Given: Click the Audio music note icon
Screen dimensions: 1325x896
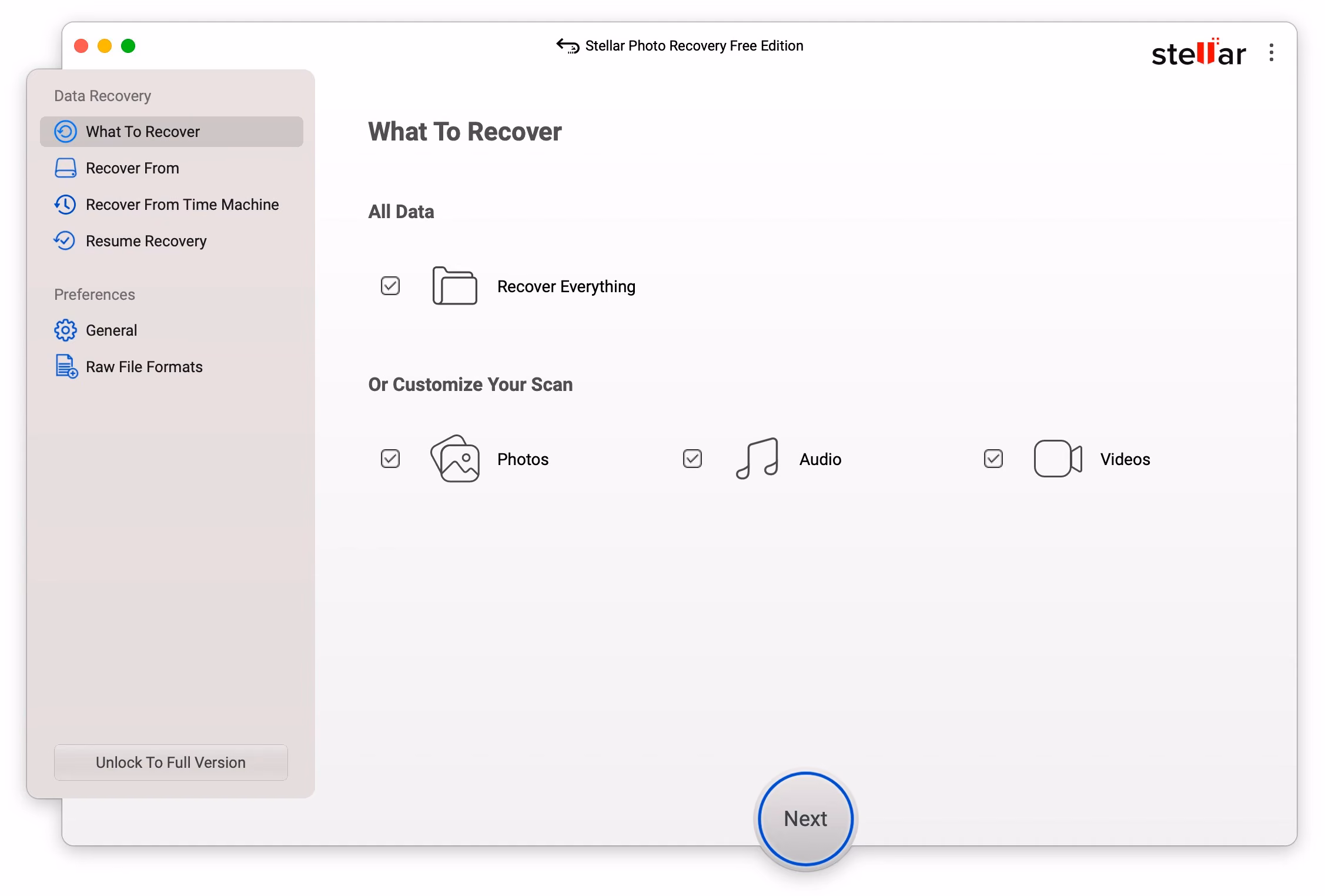Looking at the screenshot, I should coord(757,459).
